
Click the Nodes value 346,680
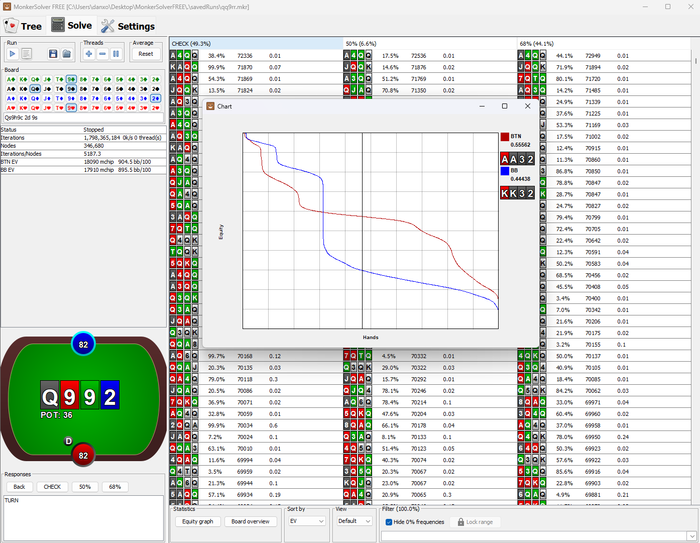click(94, 146)
